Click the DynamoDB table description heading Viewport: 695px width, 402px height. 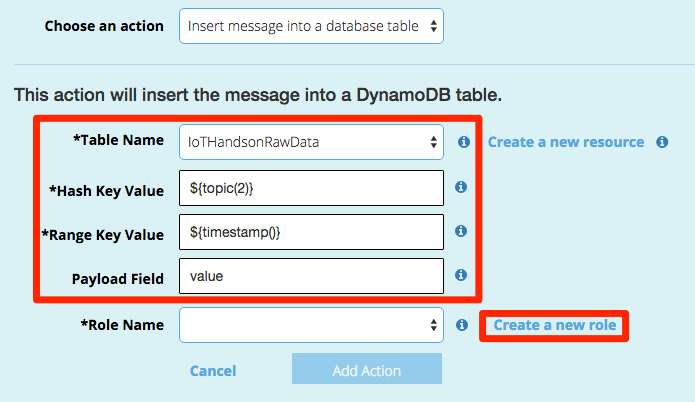point(258,95)
